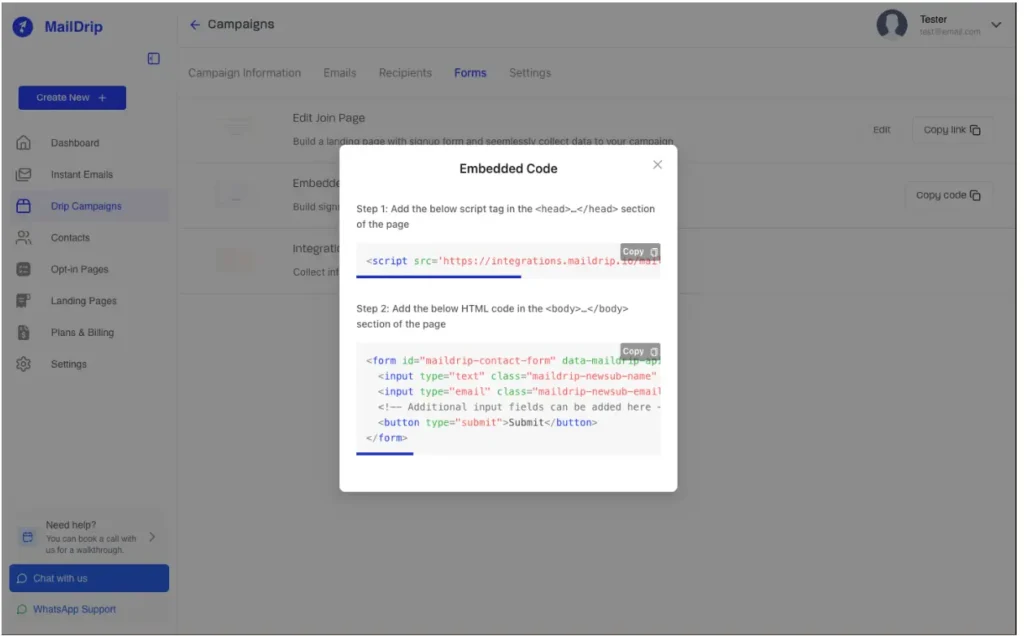Close the Embedded Code dialog

click(657, 165)
